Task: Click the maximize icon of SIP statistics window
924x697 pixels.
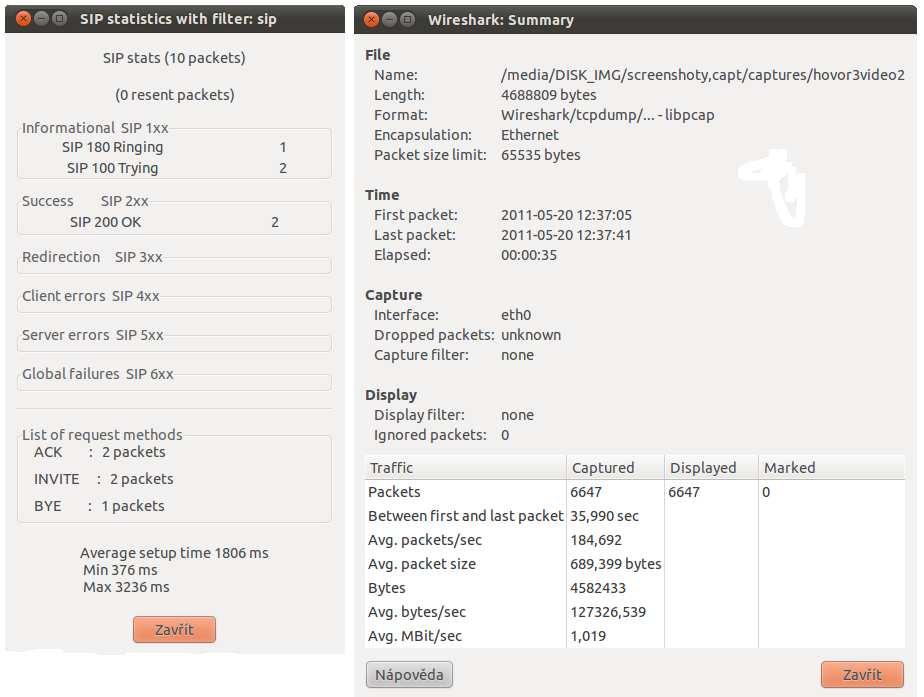Action: (60, 18)
